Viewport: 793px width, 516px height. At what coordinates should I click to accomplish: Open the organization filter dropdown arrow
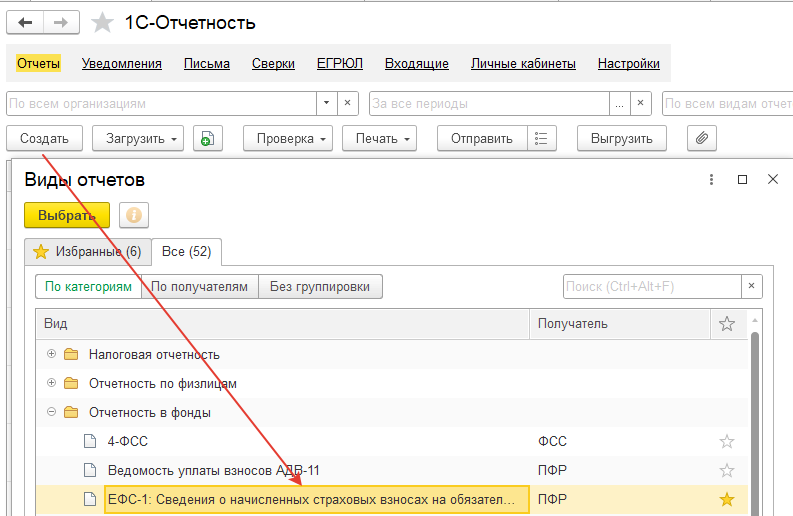point(327,103)
